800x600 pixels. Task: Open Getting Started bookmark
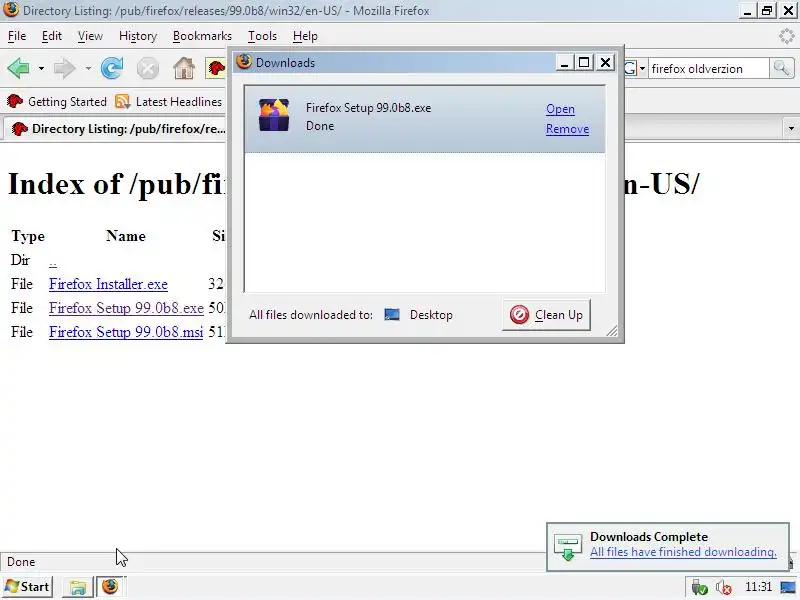click(x=57, y=102)
